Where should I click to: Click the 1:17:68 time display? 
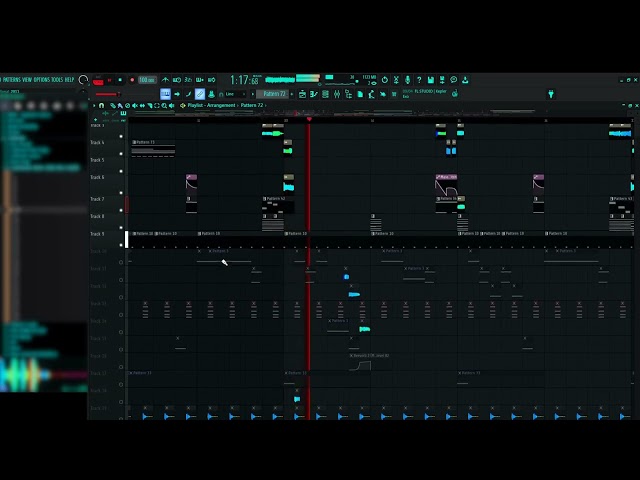pyautogui.click(x=244, y=80)
